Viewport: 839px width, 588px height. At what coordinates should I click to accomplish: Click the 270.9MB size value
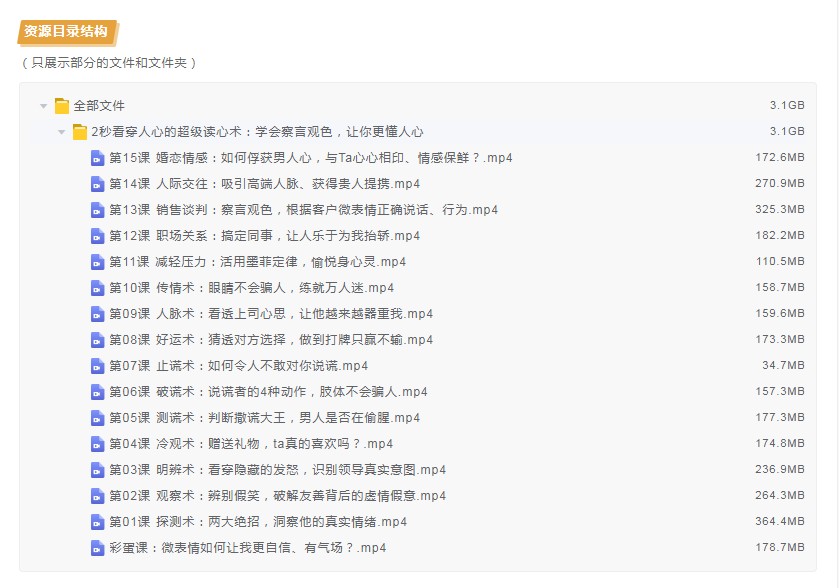coord(780,184)
